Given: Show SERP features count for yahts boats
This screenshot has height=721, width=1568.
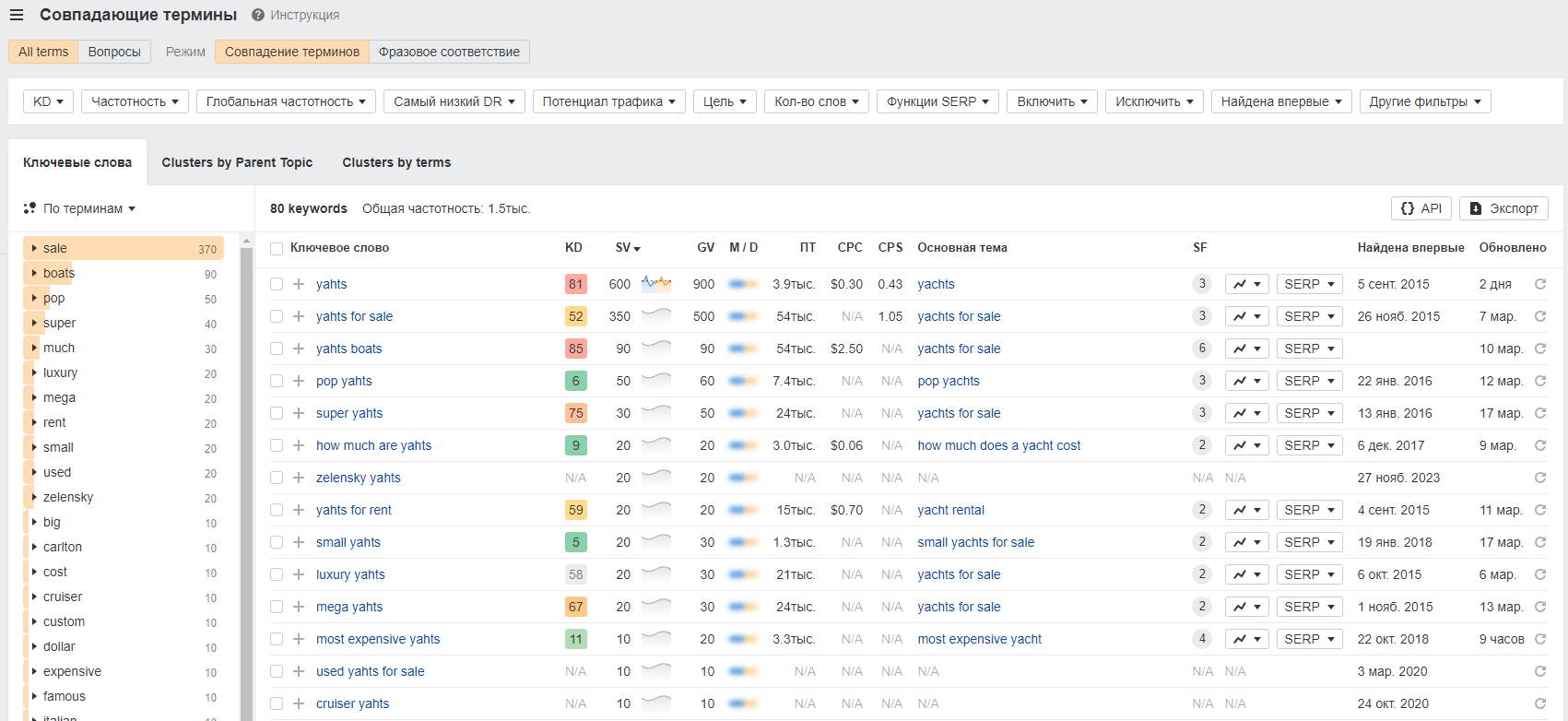Looking at the screenshot, I should pos(1201,349).
